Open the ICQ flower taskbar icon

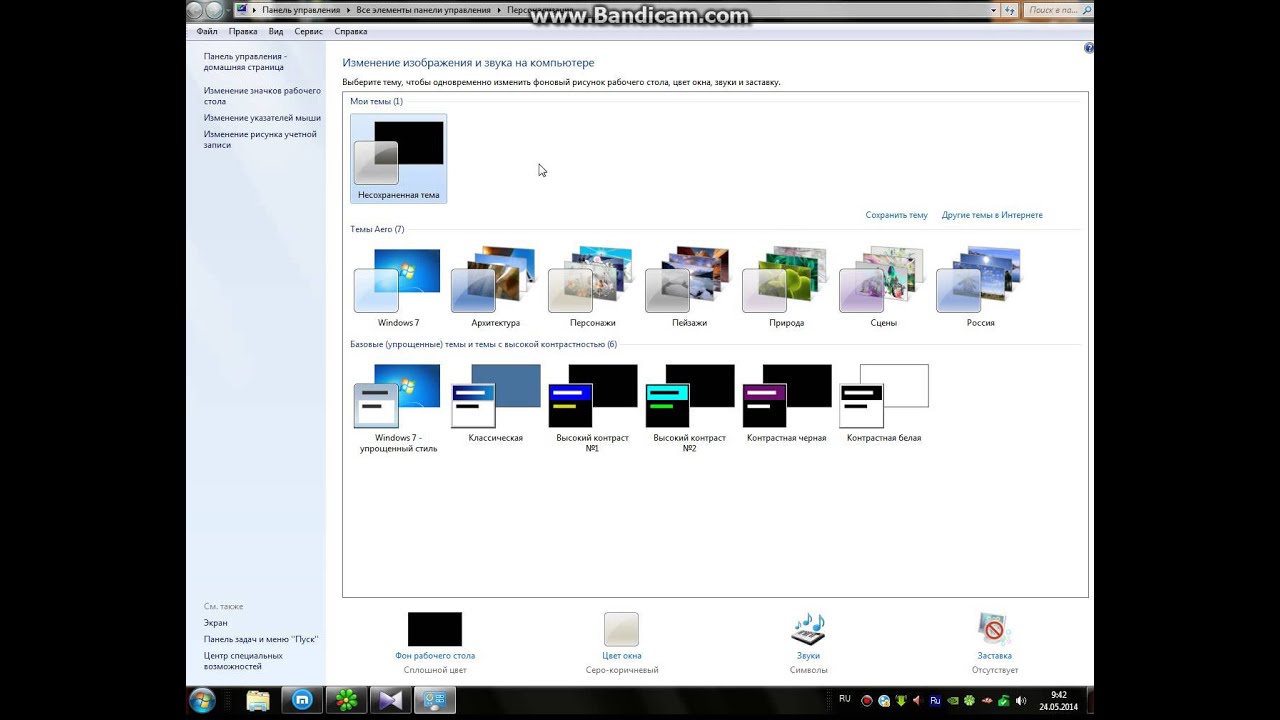[346, 701]
